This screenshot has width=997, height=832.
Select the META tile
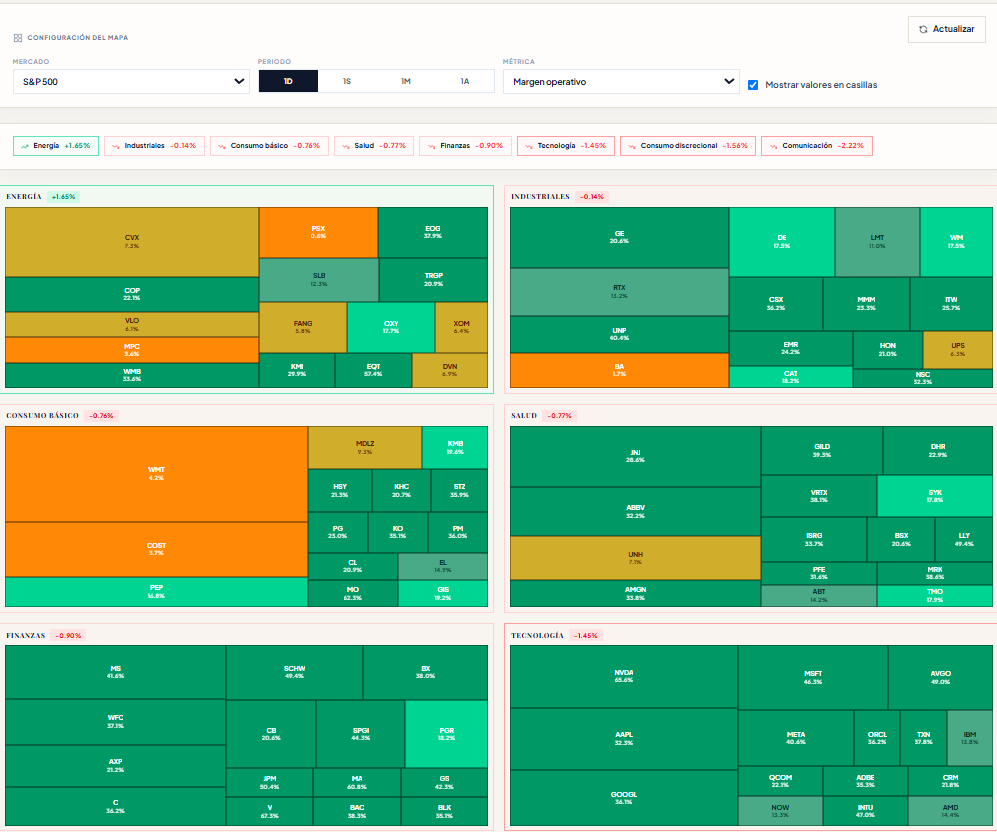(795, 738)
